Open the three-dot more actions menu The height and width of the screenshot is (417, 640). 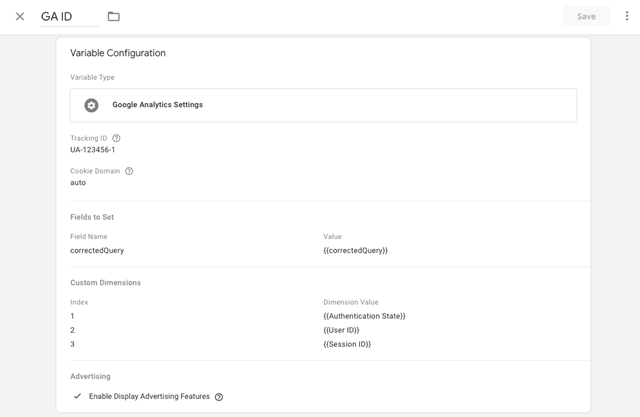click(627, 16)
